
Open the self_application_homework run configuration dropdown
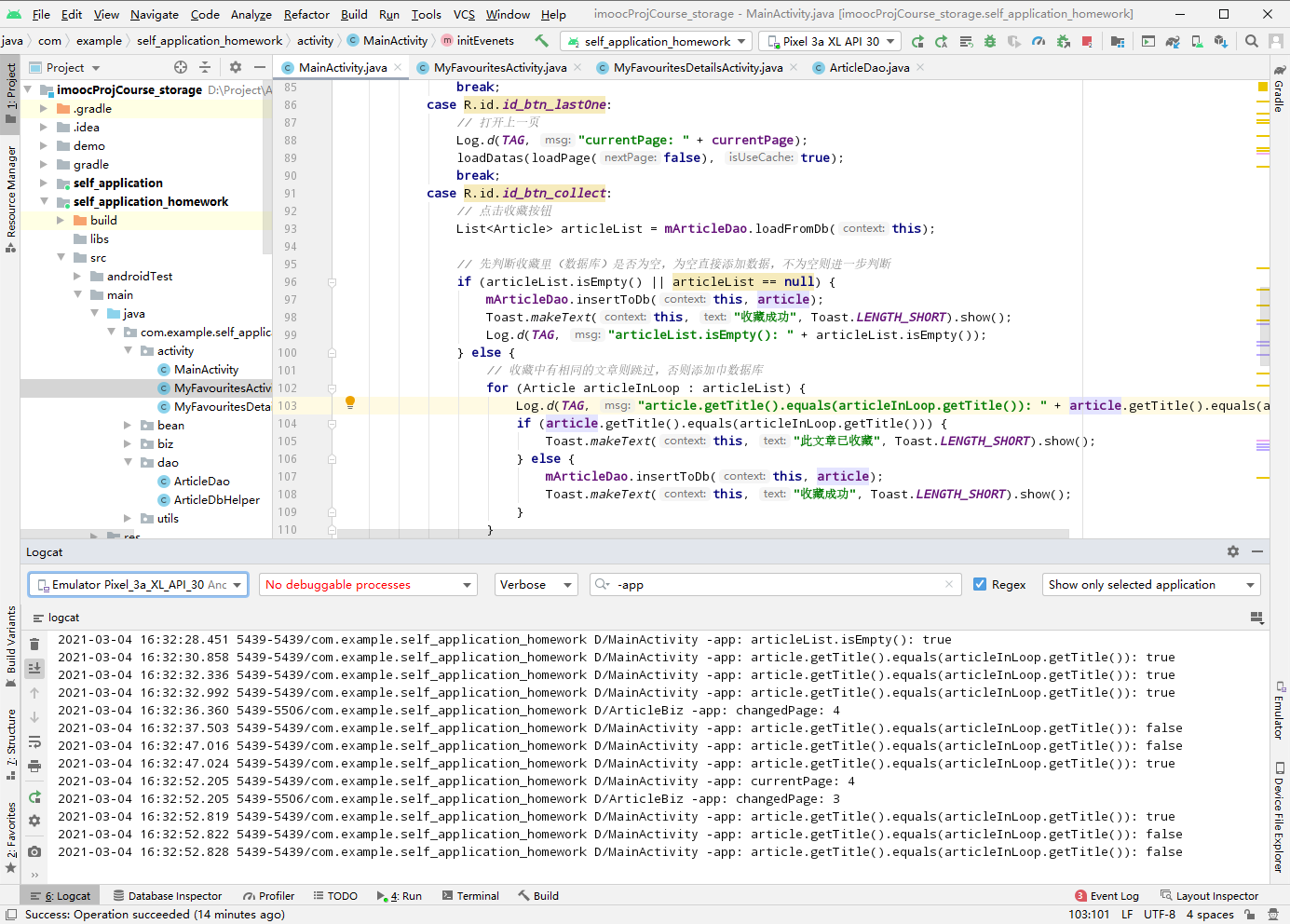(x=657, y=41)
